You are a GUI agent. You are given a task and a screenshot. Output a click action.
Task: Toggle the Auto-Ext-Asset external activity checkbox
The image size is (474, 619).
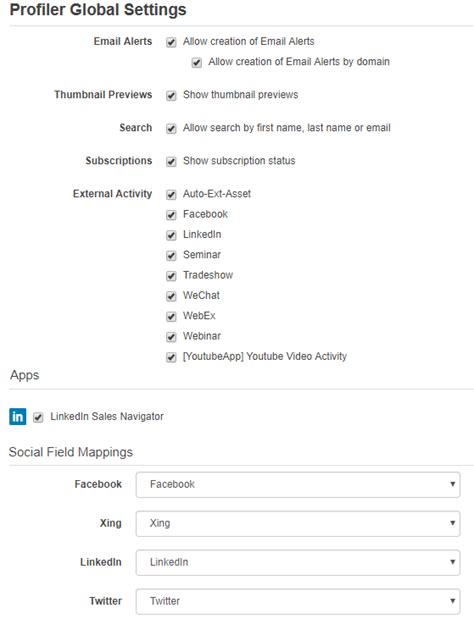[x=171, y=195]
